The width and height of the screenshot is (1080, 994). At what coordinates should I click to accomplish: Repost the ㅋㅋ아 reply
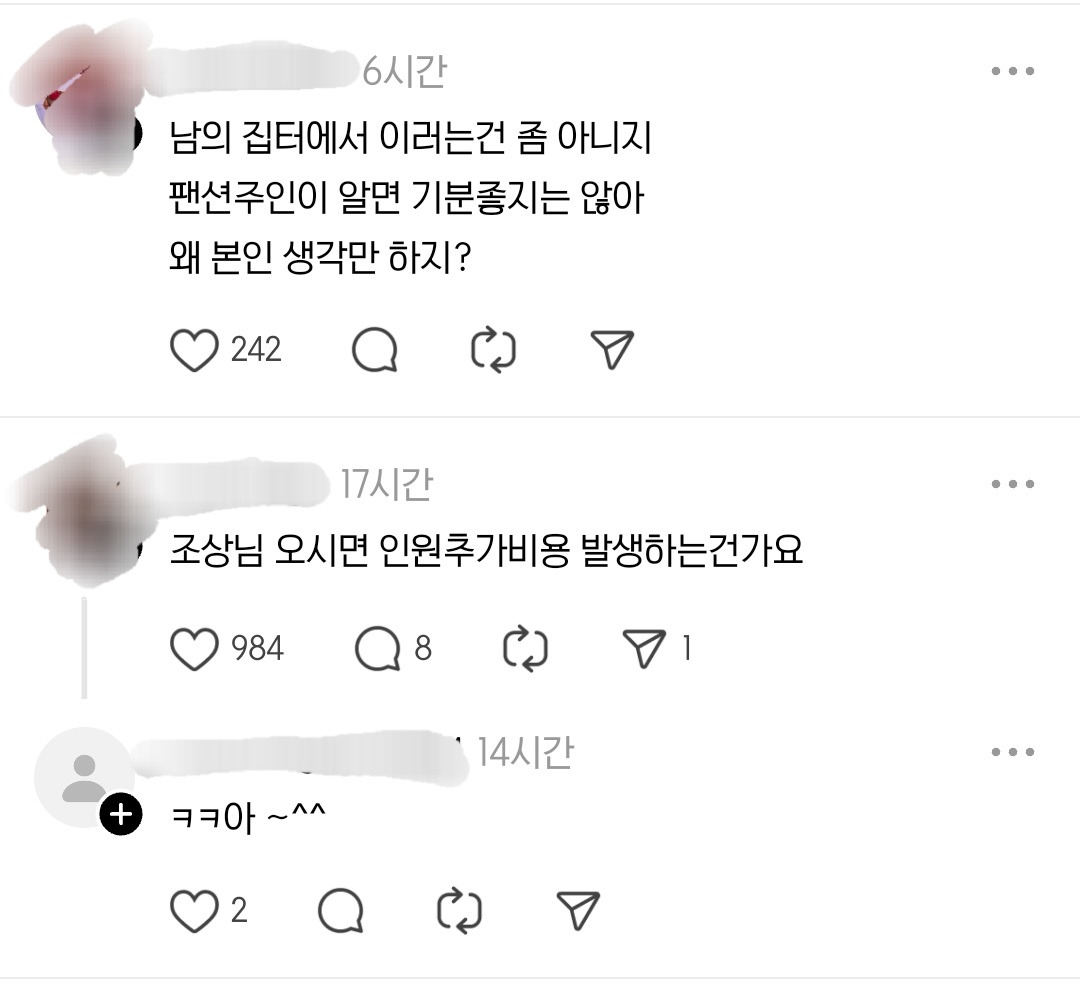(459, 911)
